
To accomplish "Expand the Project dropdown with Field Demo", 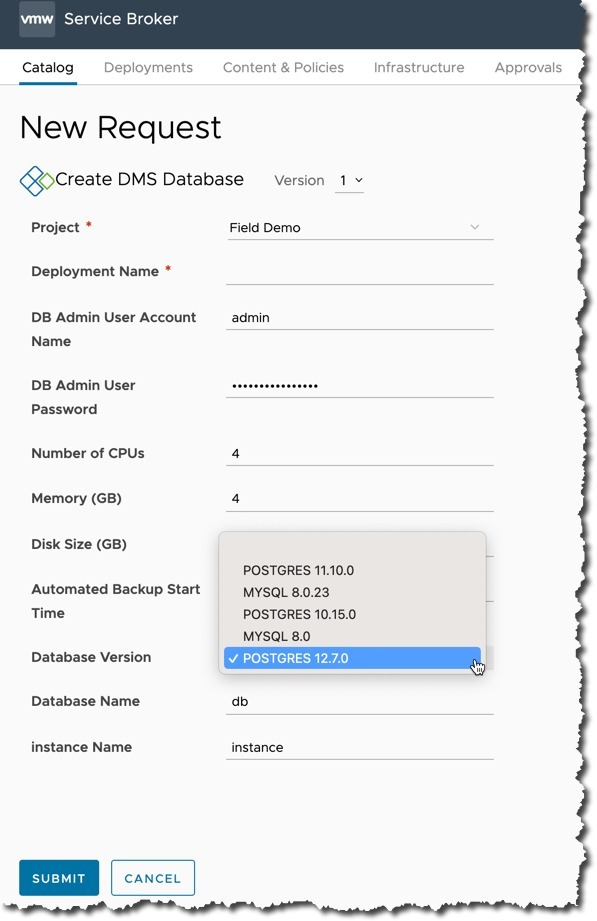I will tap(360, 228).
